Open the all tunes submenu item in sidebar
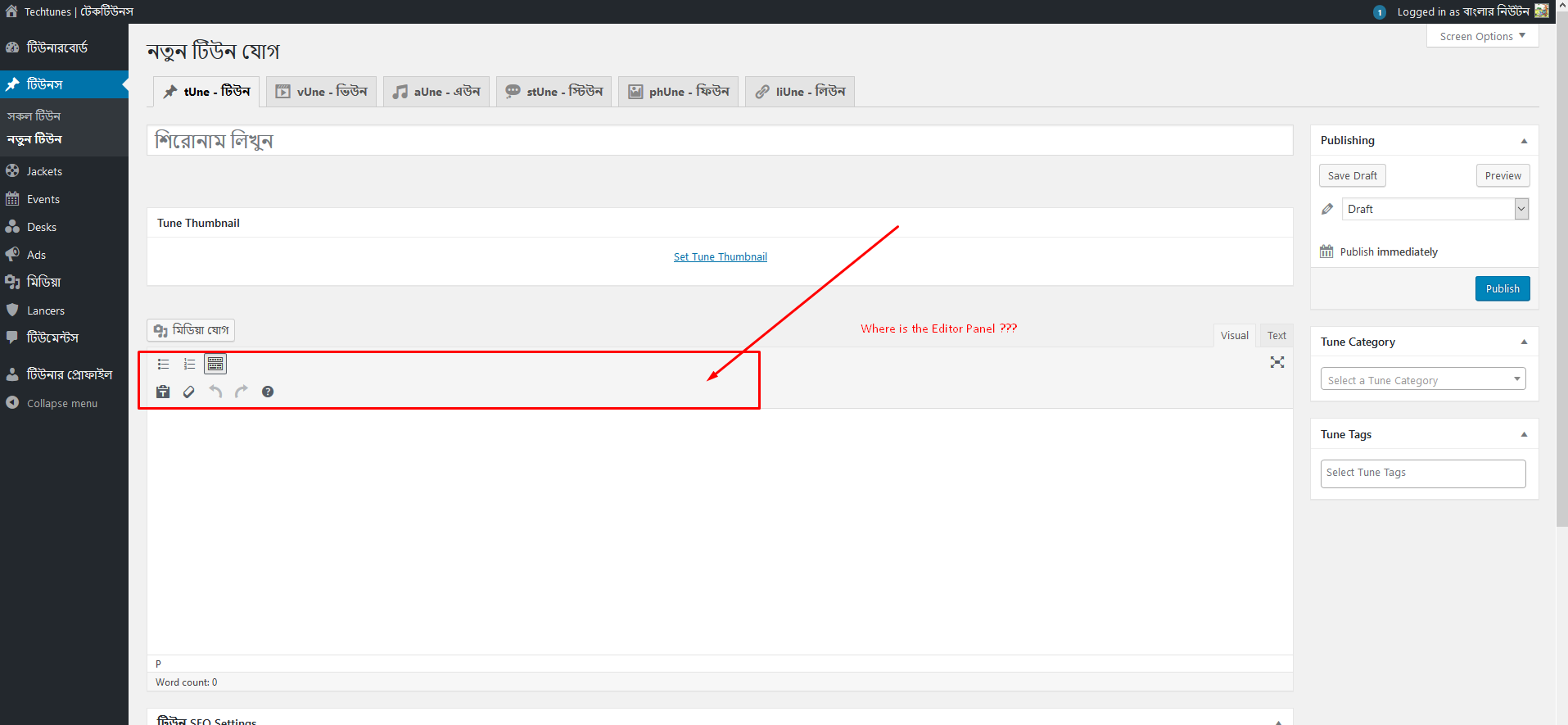1568x725 pixels. click(x=34, y=116)
